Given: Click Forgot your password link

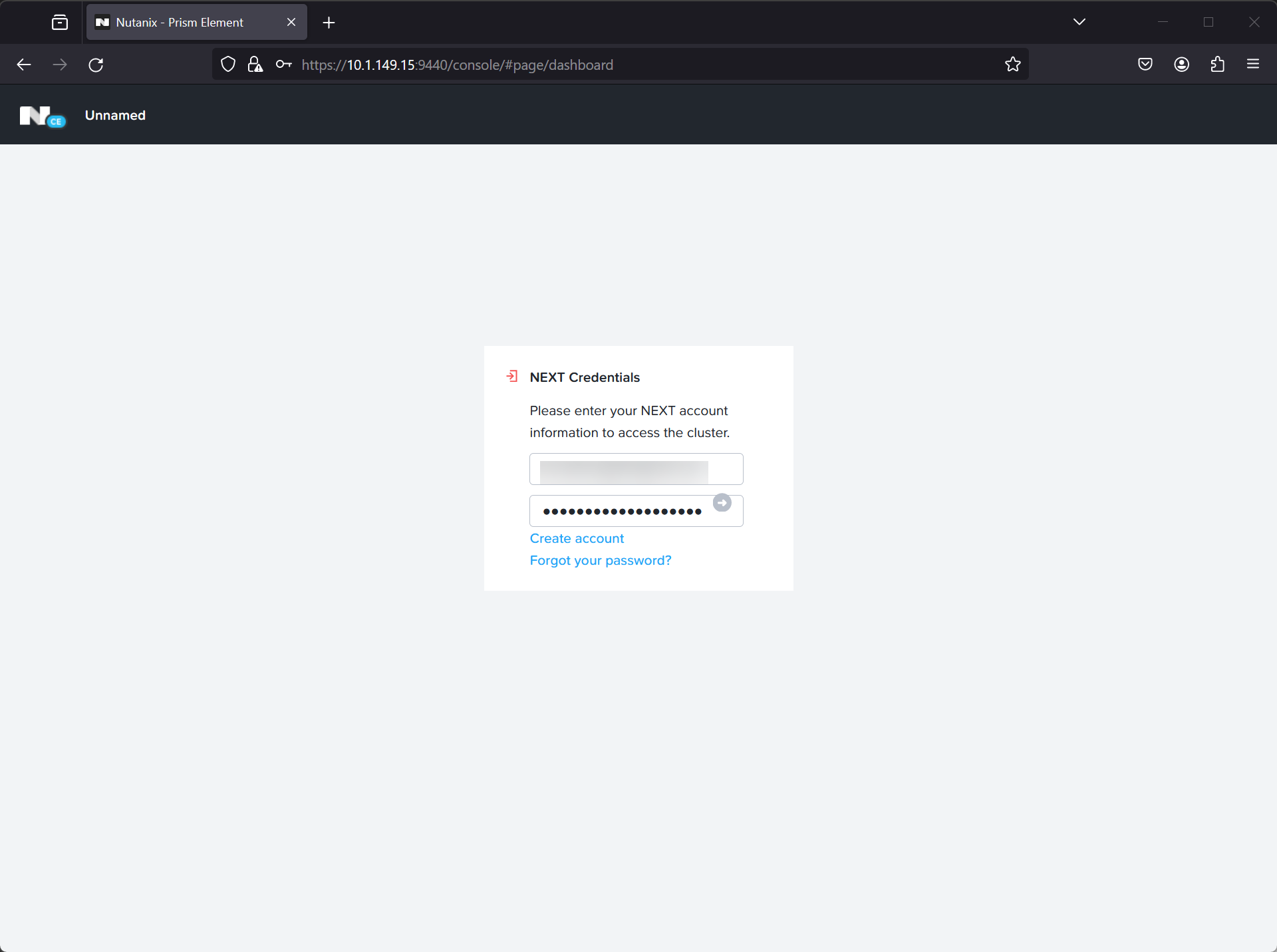Looking at the screenshot, I should pos(600,560).
